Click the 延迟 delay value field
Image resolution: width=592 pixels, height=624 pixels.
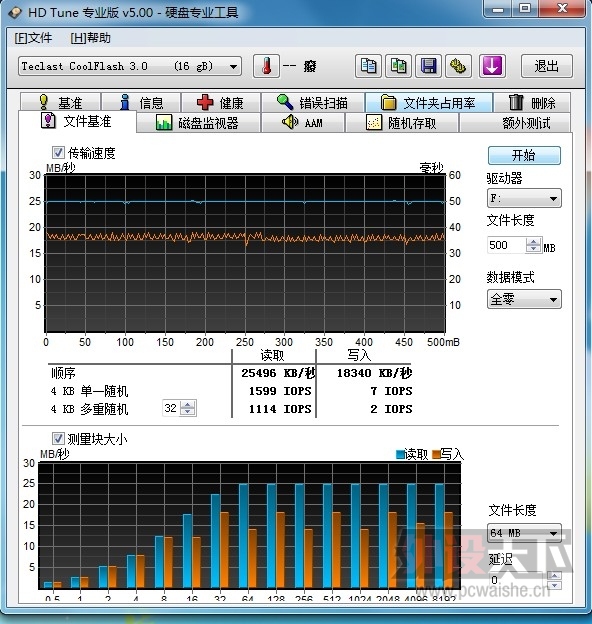click(x=517, y=580)
